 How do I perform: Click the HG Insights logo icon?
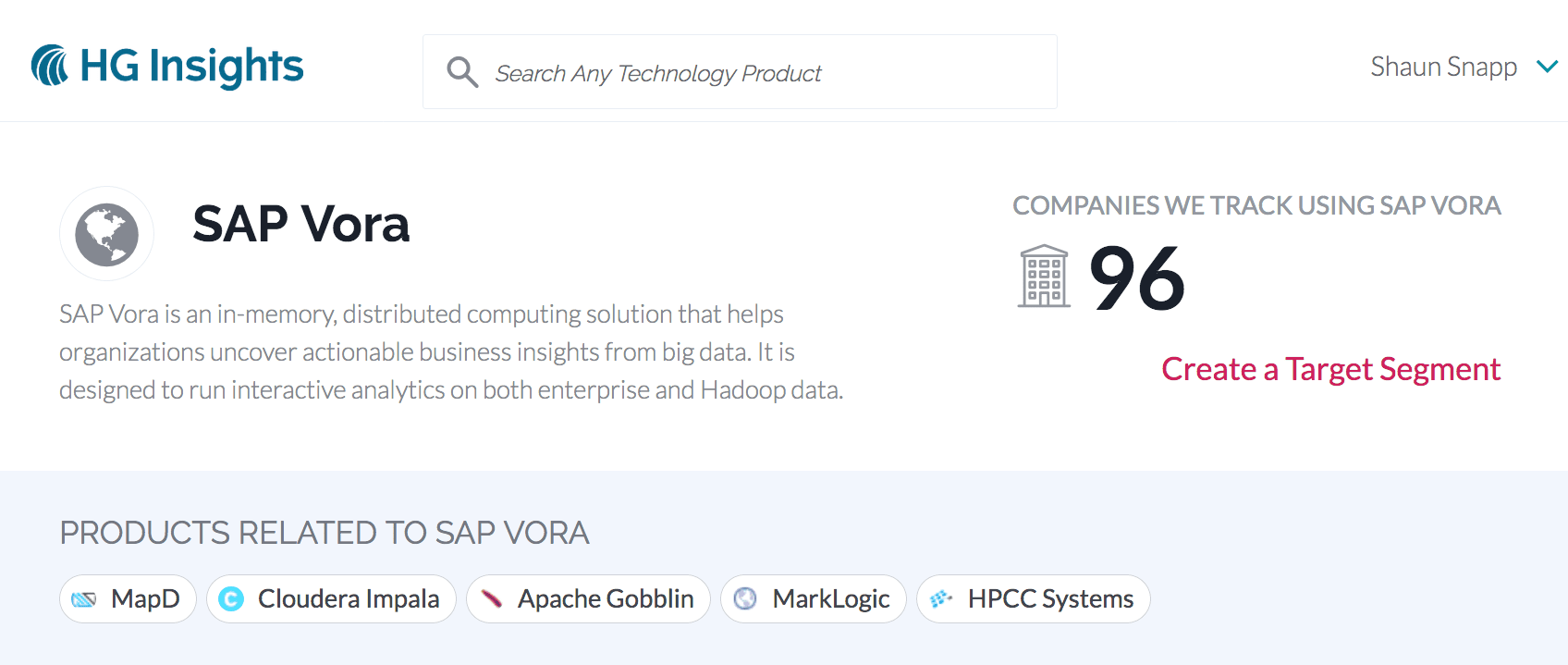tap(50, 66)
